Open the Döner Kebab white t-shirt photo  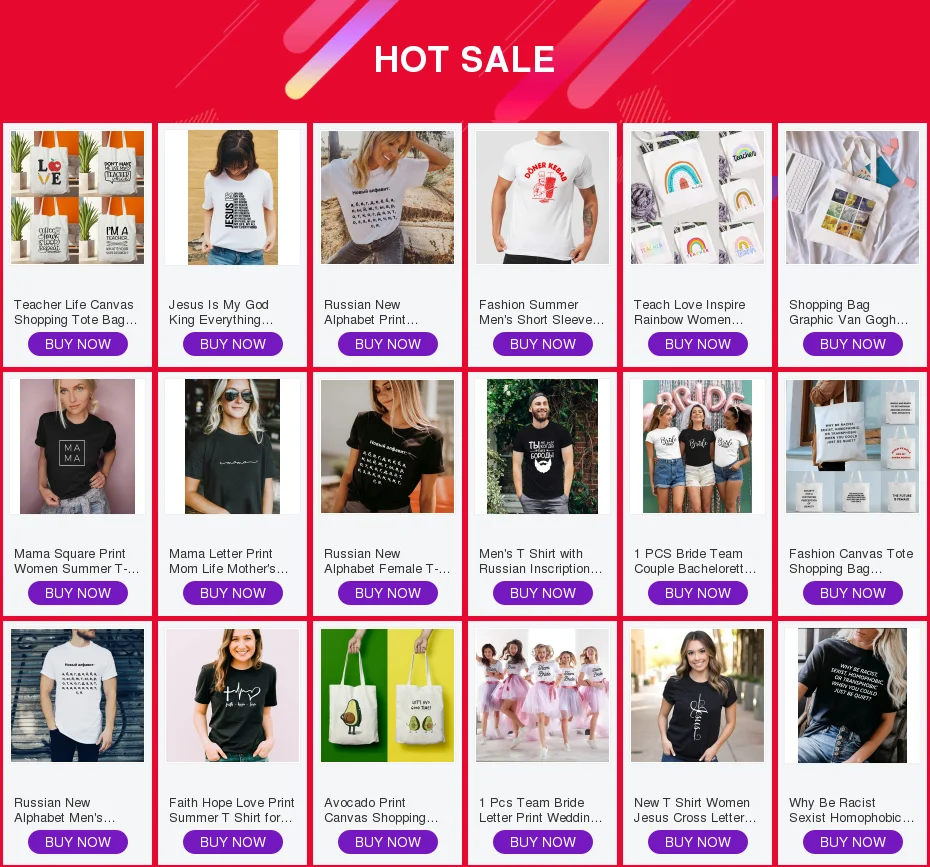pyautogui.click(x=542, y=197)
